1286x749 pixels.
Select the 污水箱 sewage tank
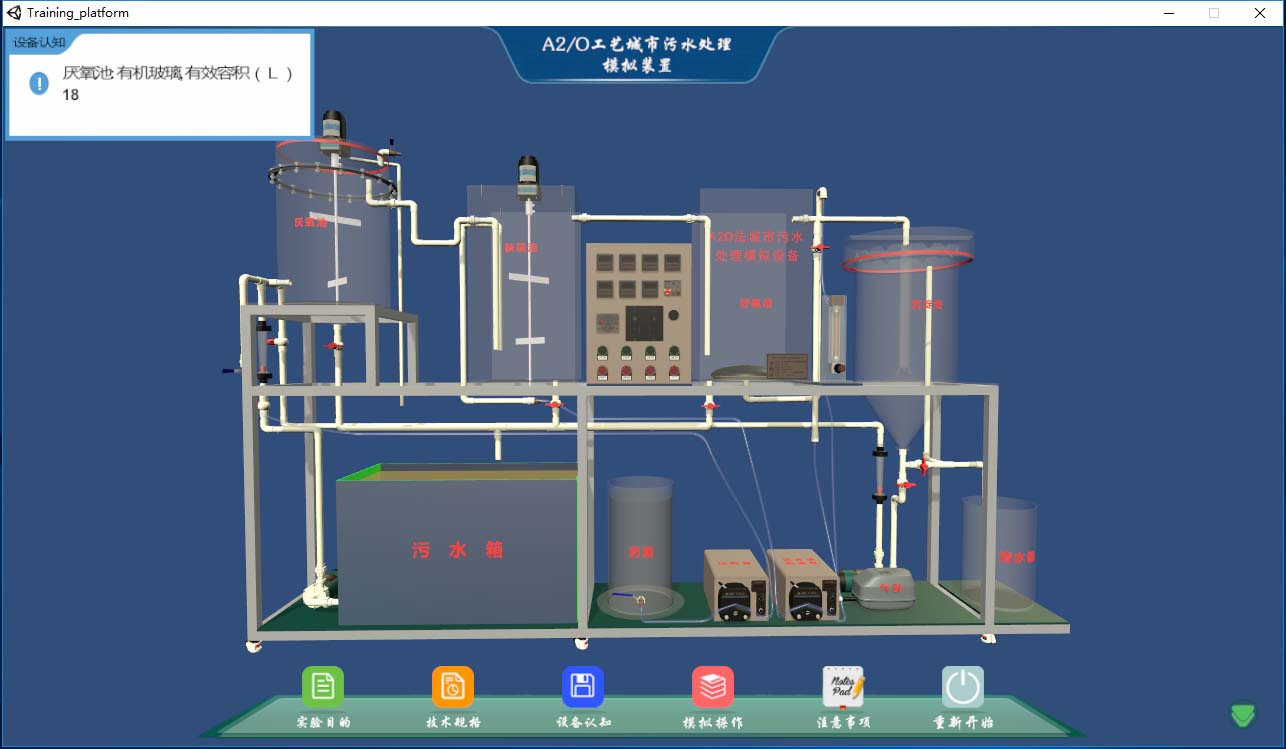click(x=456, y=550)
